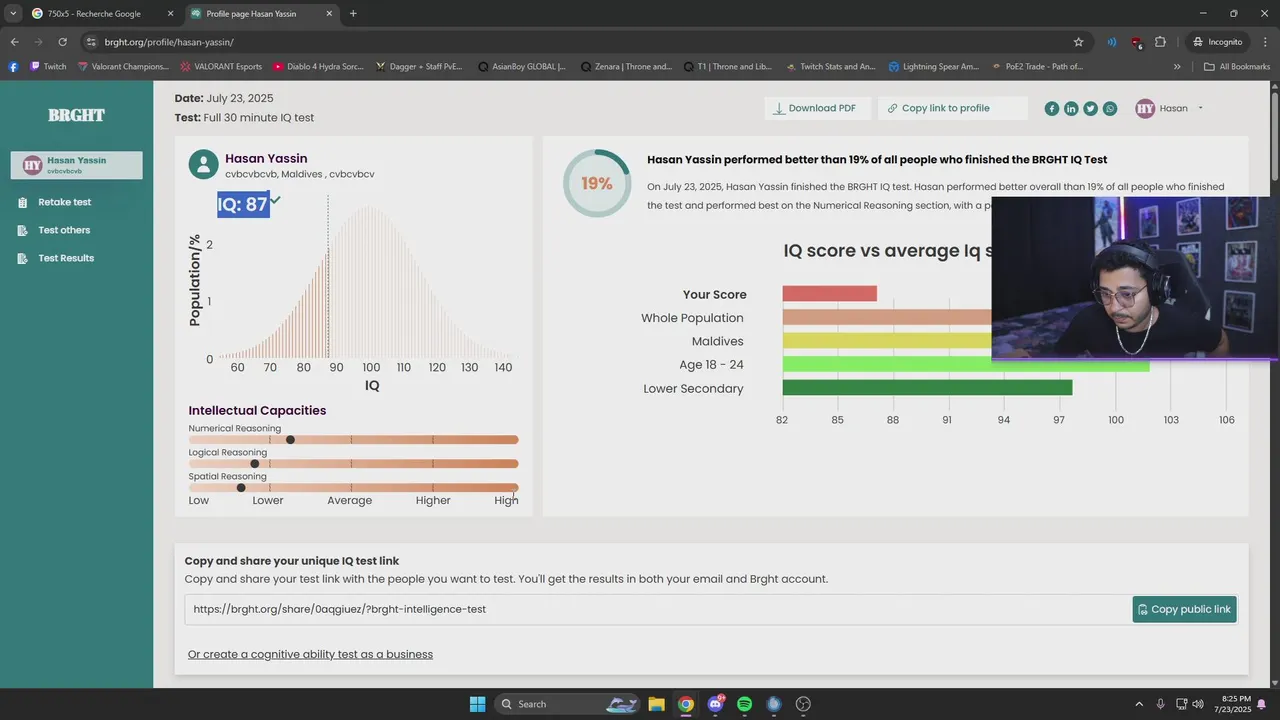Click the Spatial Reasoning slider marker
Image resolution: width=1280 pixels, height=720 pixels.
[x=241, y=488]
